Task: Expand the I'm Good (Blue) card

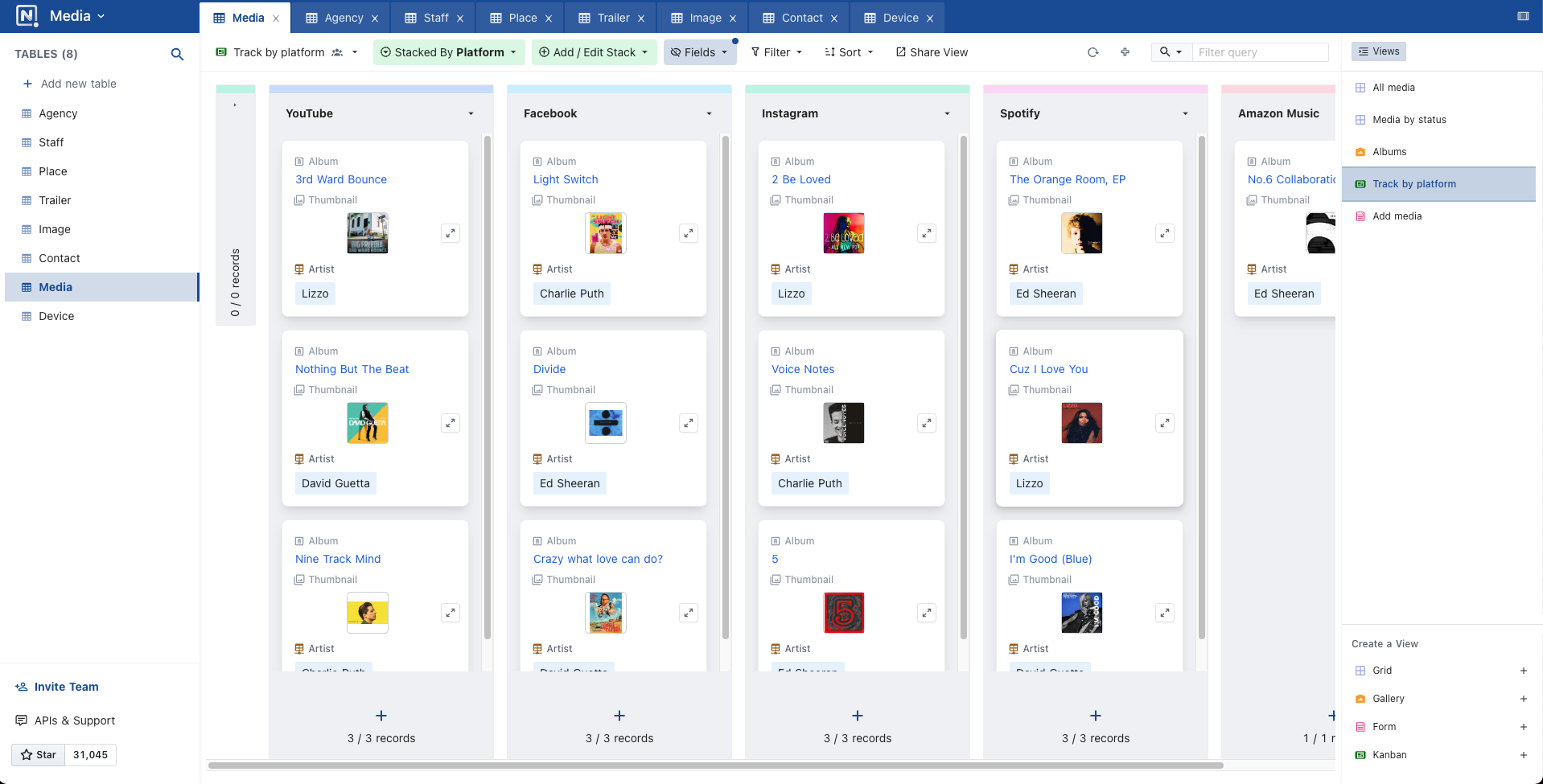Action: point(1165,613)
